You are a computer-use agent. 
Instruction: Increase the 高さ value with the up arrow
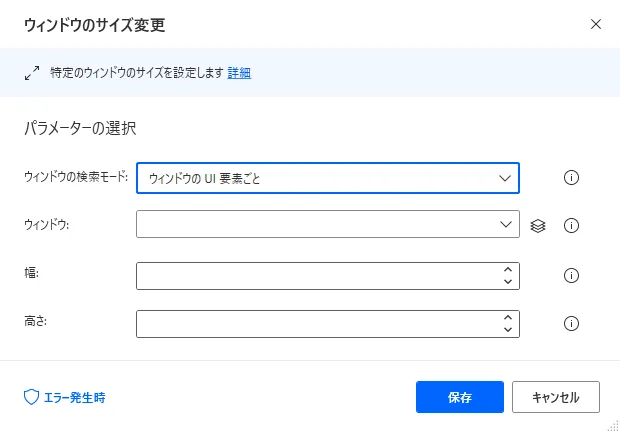coord(508,317)
